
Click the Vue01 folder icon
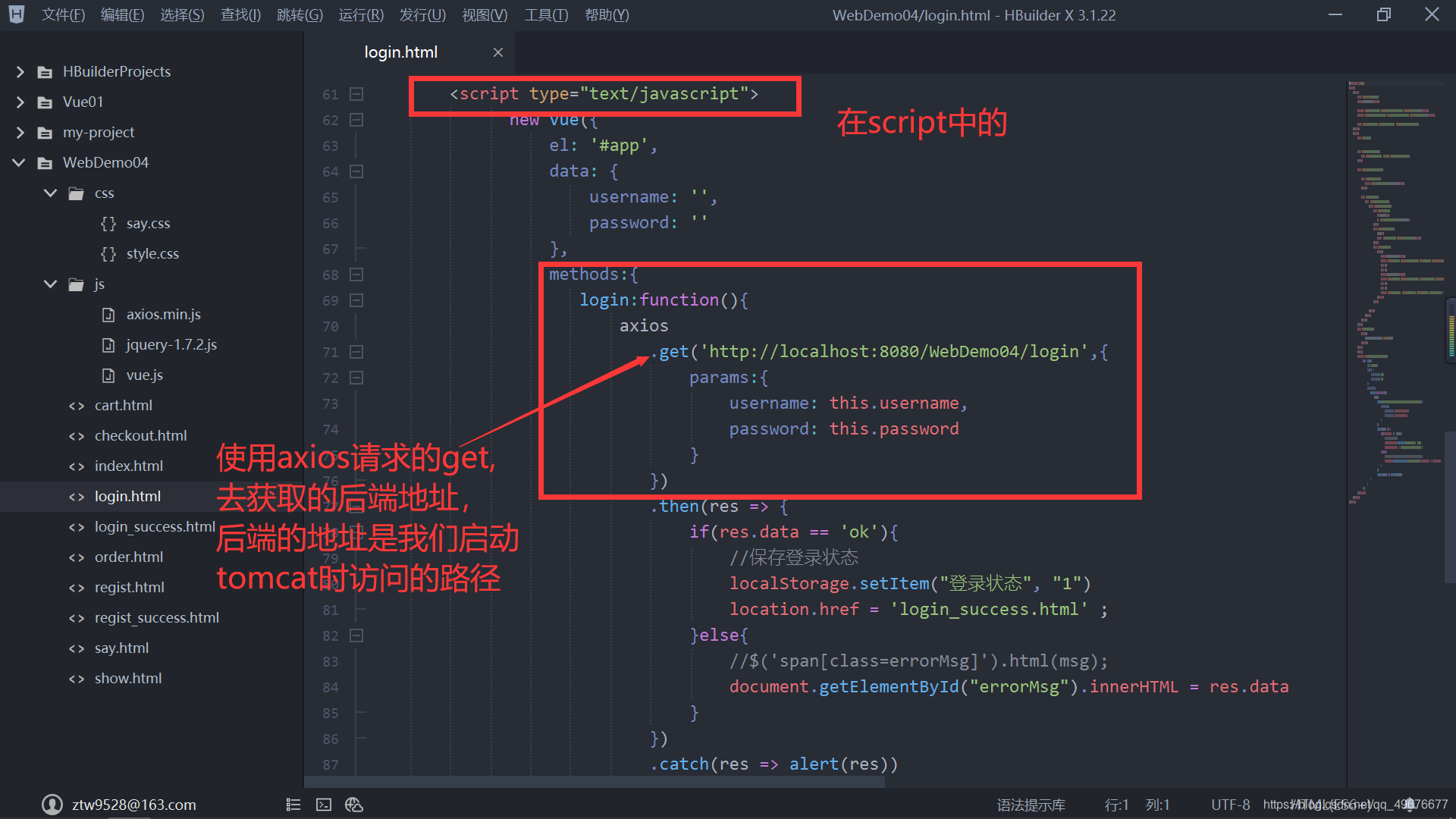[x=45, y=102]
